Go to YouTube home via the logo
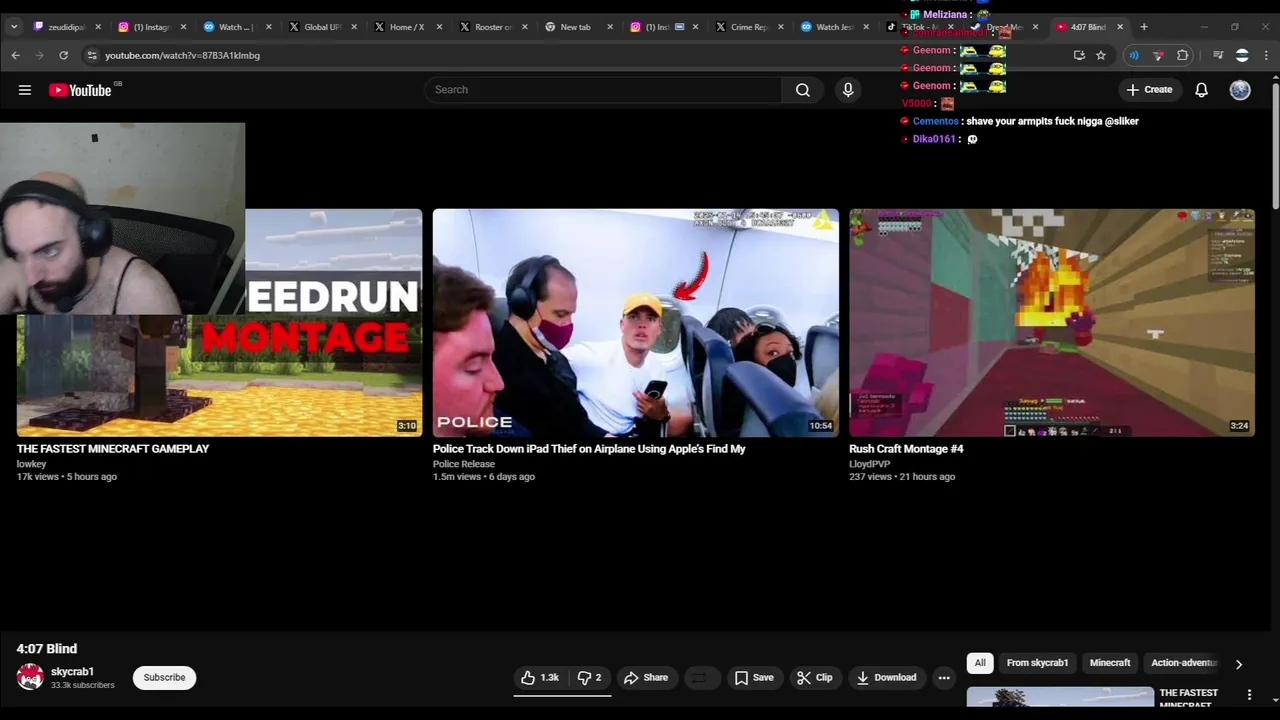Screen dimensions: 1280x720 [x=79, y=90]
